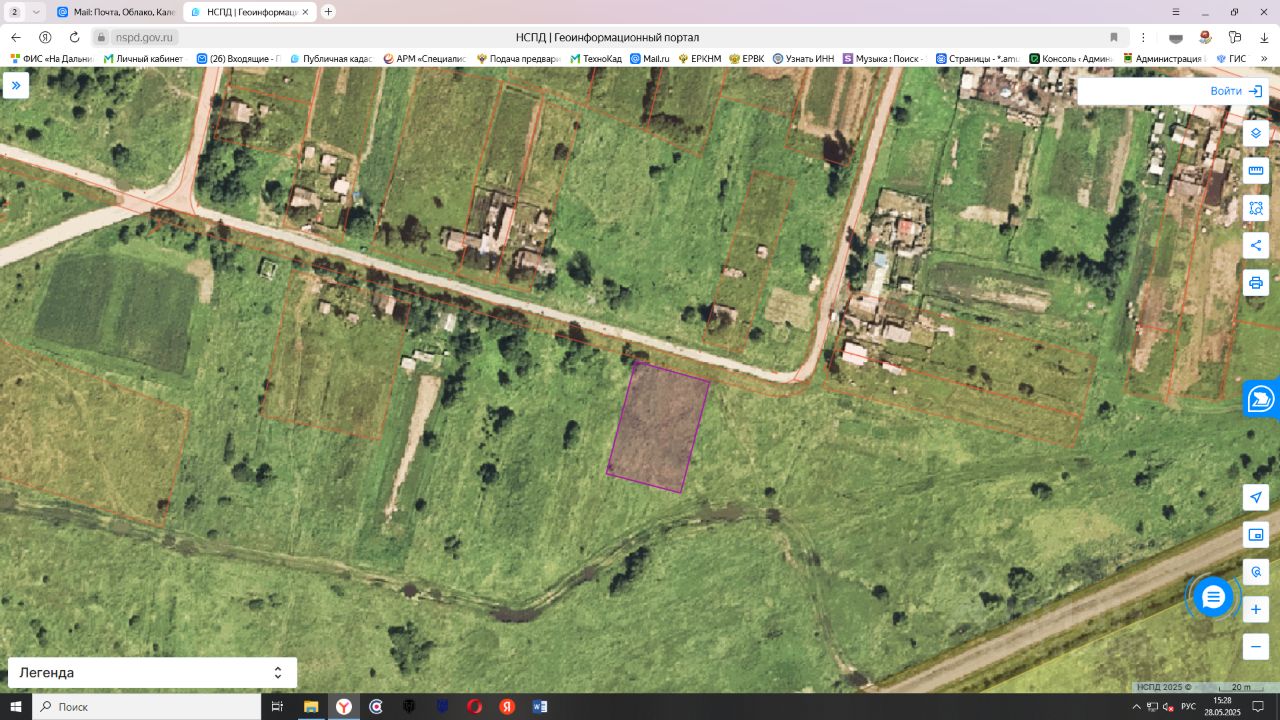Center map on my location arrow
Image resolution: width=1280 pixels, height=720 pixels.
point(1256,497)
